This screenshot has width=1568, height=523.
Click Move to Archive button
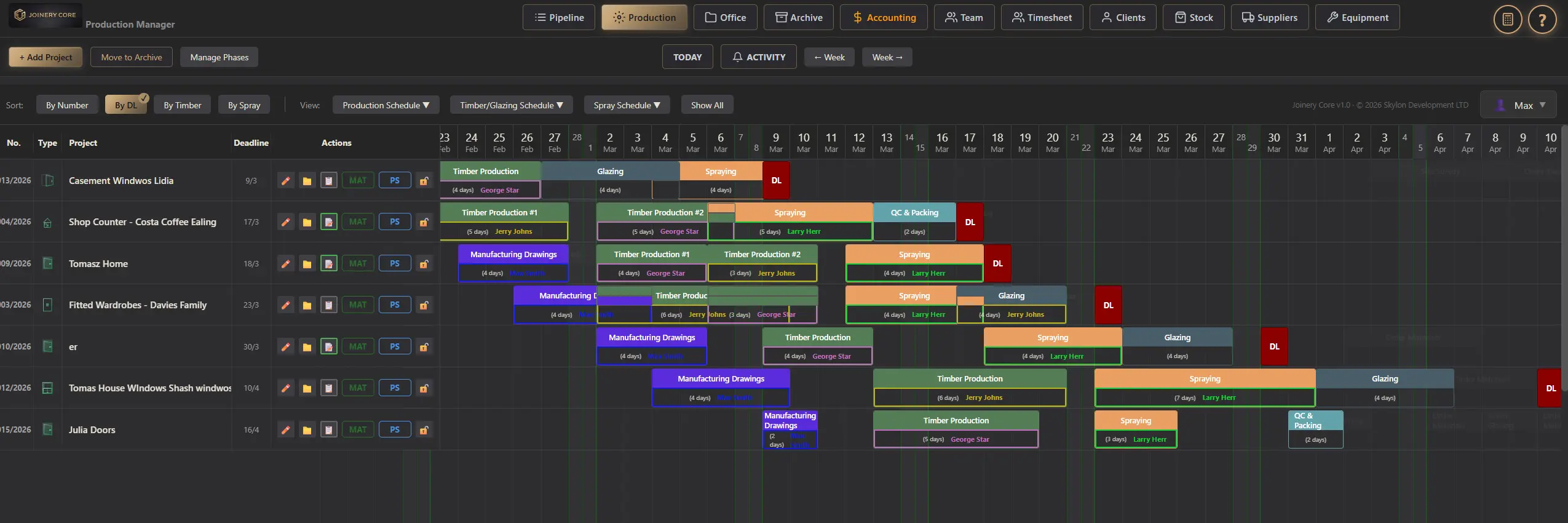point(132,57)
